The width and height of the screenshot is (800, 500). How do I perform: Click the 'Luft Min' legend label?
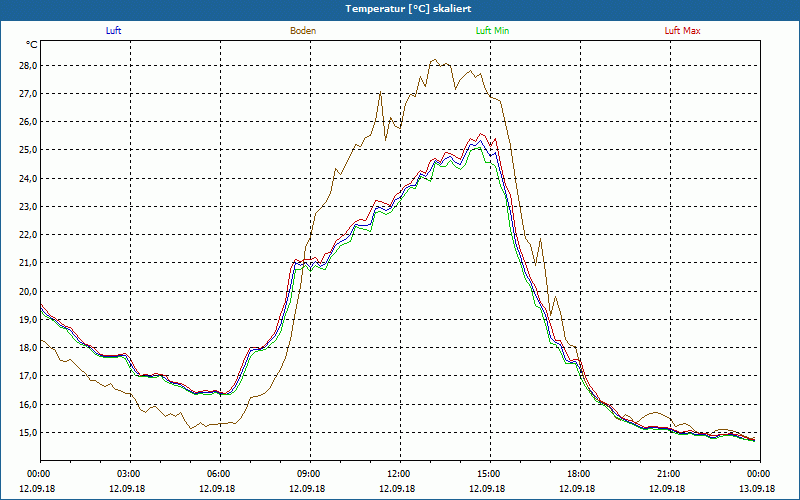(x=492, y=31)
